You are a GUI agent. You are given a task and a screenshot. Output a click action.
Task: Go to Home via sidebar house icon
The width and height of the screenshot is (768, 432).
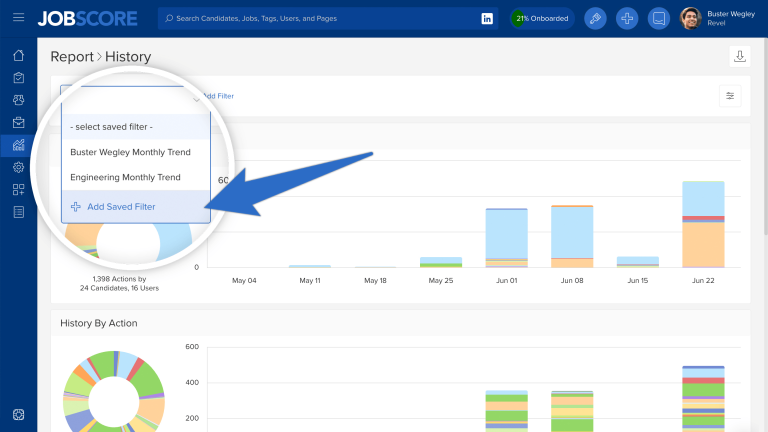19,55
